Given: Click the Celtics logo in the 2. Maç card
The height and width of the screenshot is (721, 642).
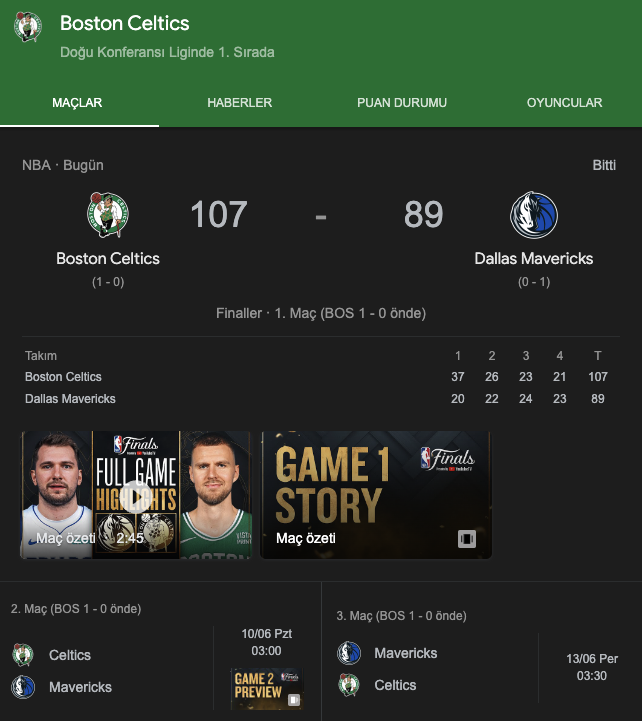Looking at the screenshot, I should click(23, 655).
